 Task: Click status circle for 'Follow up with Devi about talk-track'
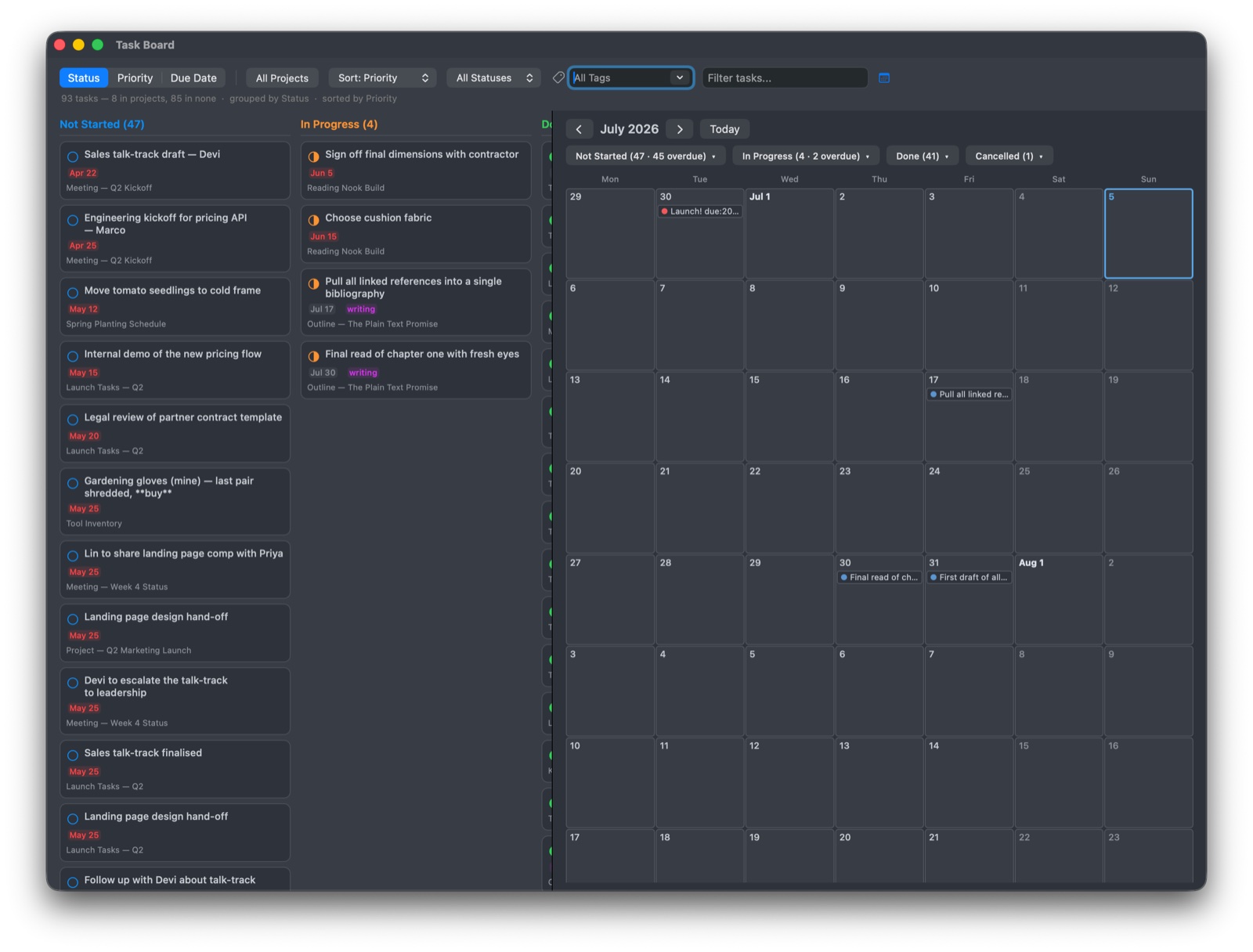(73, 882)
